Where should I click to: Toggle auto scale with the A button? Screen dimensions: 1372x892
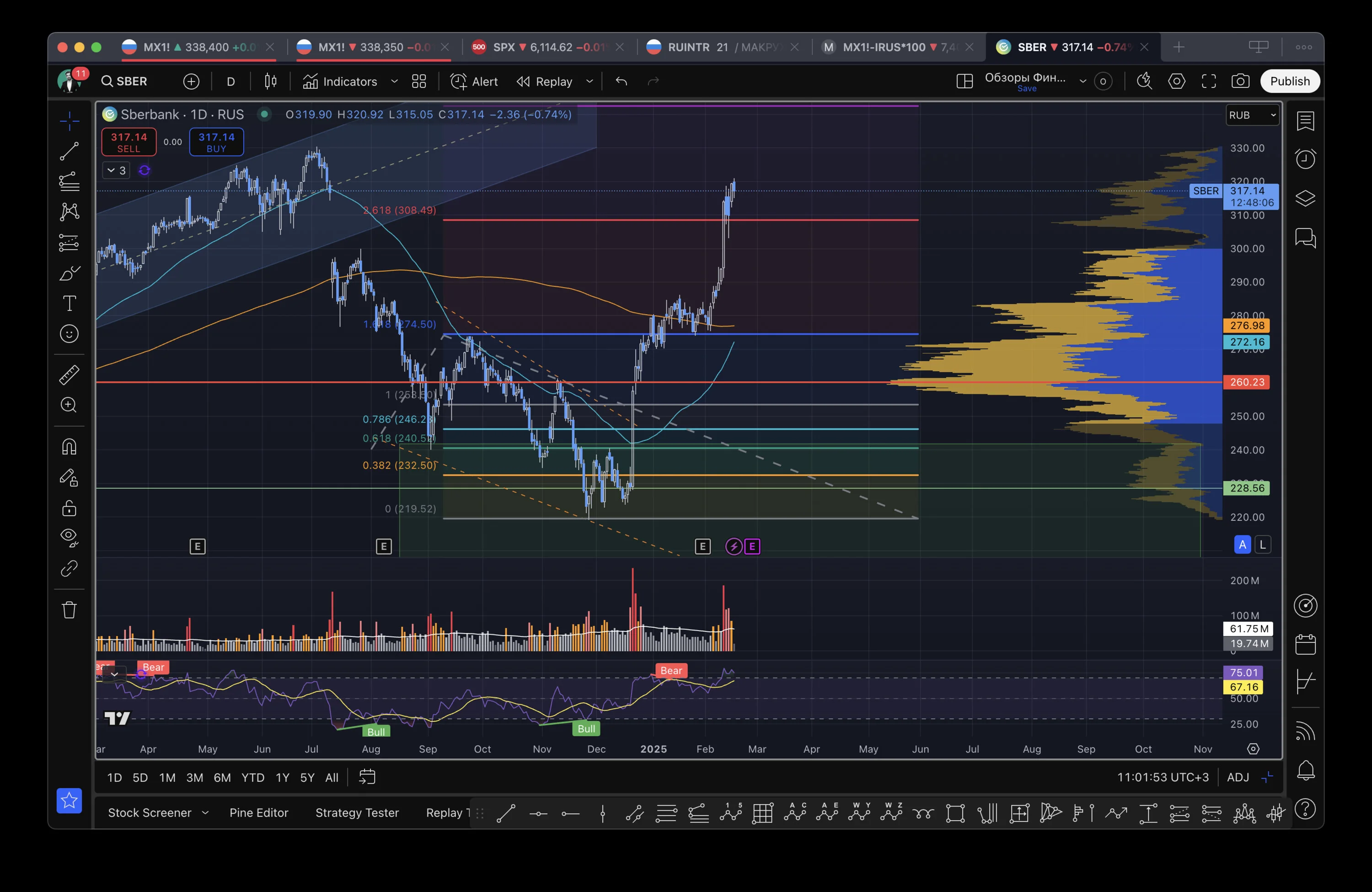(x=1242, y=545)
